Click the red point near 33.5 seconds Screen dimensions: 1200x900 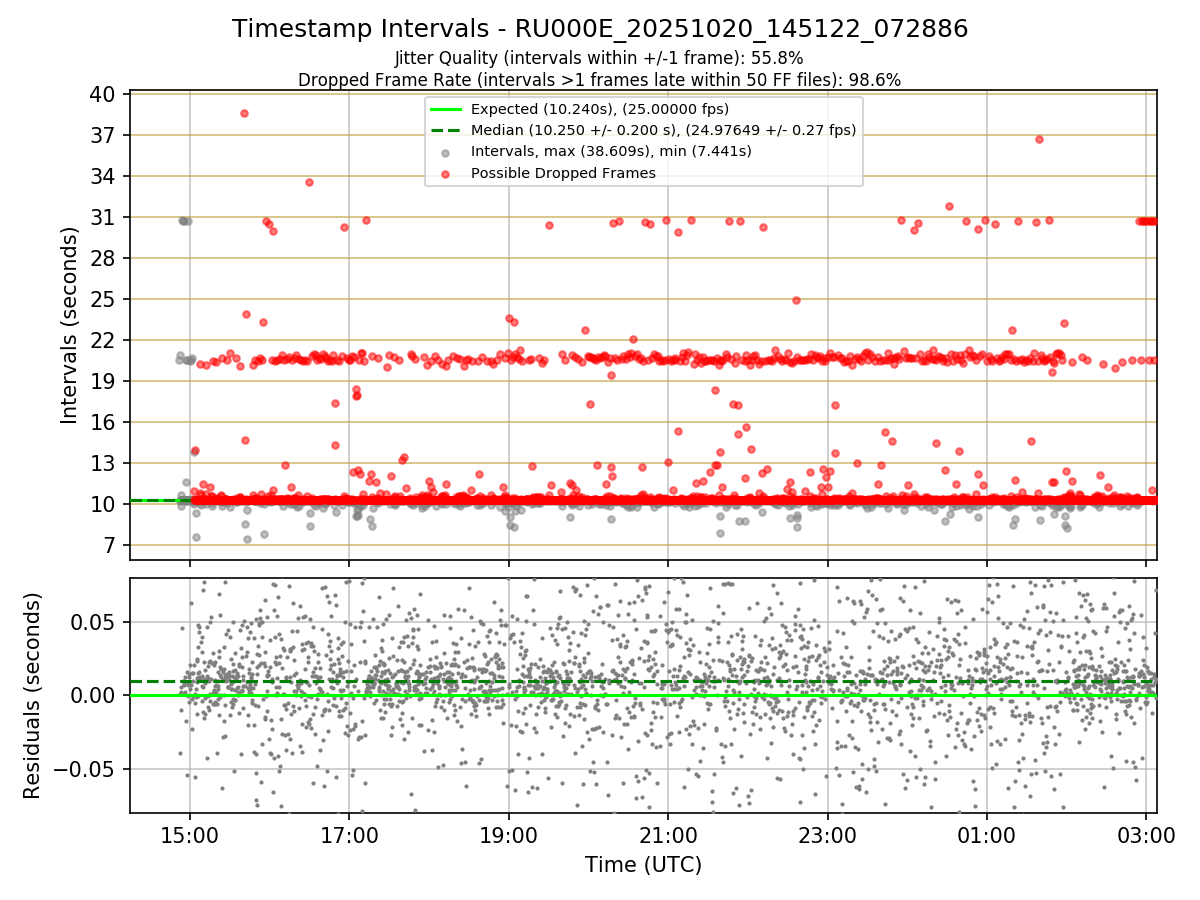309,182
